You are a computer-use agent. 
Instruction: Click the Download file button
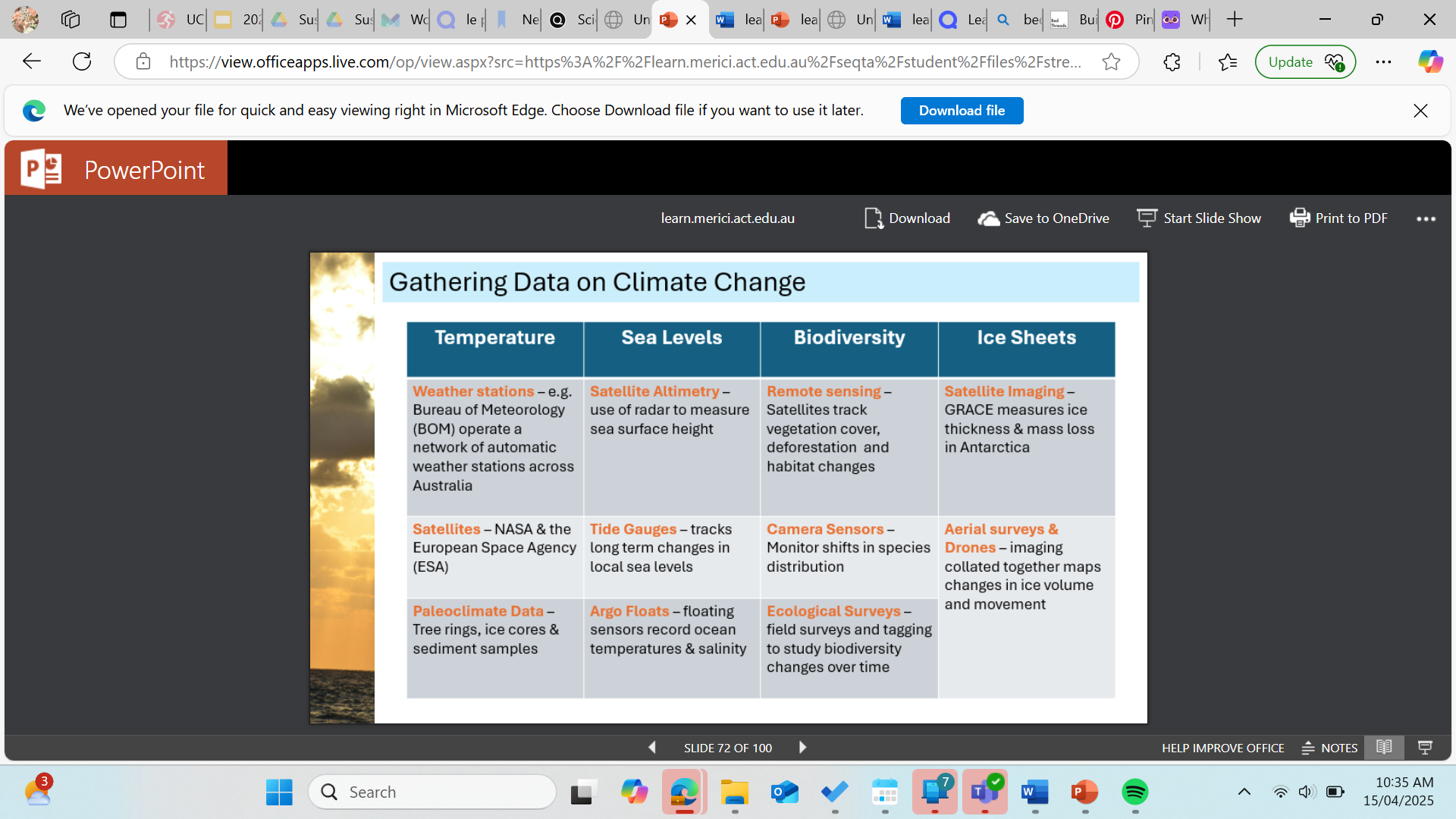click(962, 111)
